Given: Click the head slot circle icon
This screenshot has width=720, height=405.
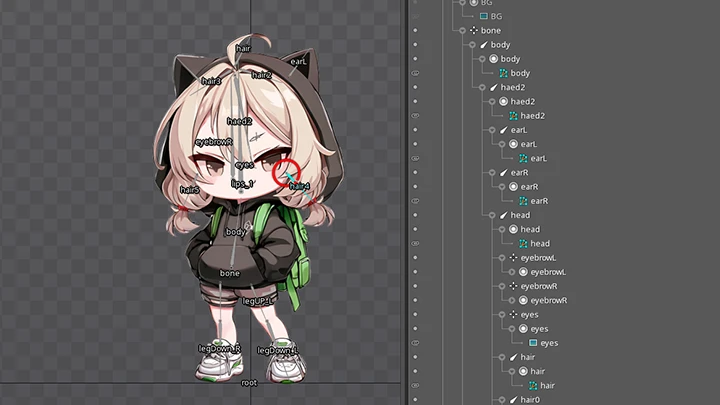Looking at the screenshot, I should click(x=514, y=229).
